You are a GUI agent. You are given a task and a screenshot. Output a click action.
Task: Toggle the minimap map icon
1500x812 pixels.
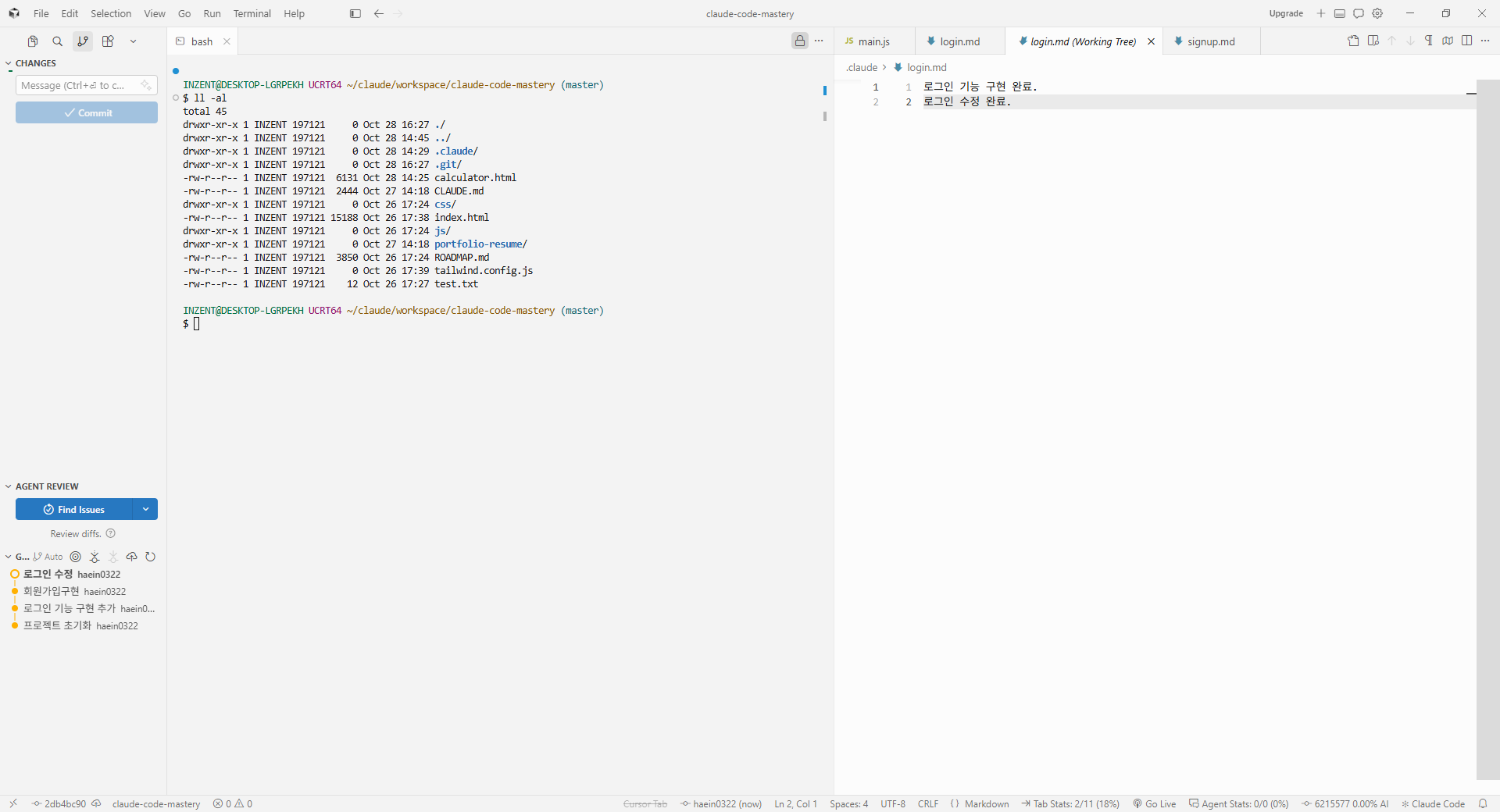pos(1448,41)
